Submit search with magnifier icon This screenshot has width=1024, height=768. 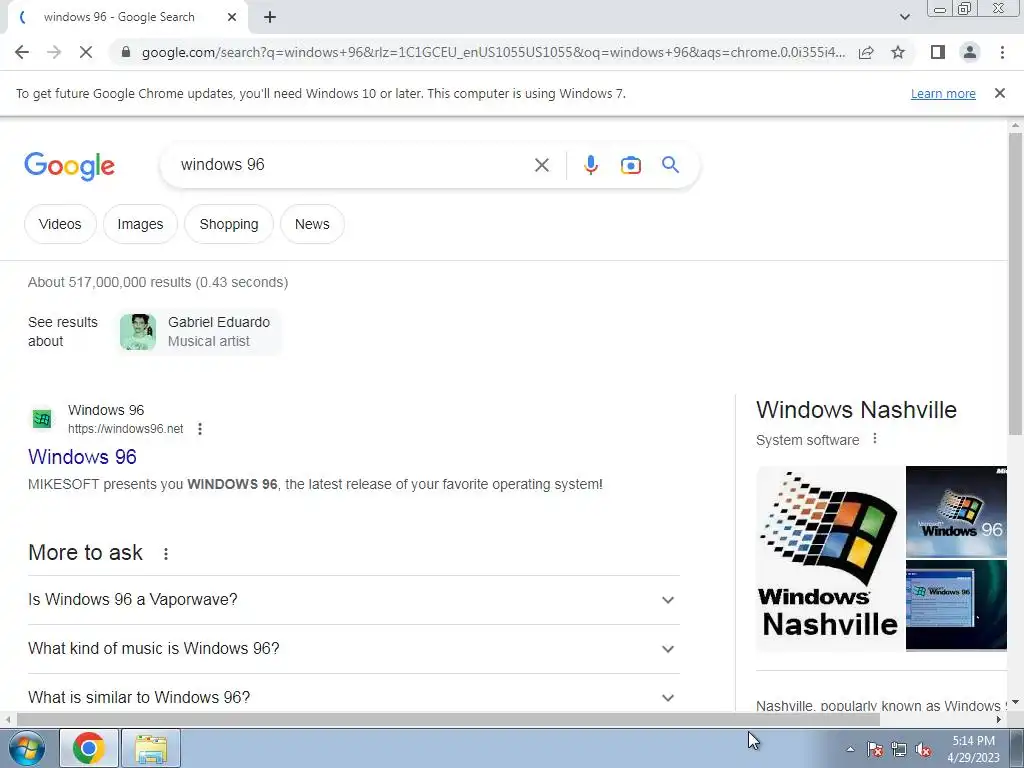click(x=670, y=165)
